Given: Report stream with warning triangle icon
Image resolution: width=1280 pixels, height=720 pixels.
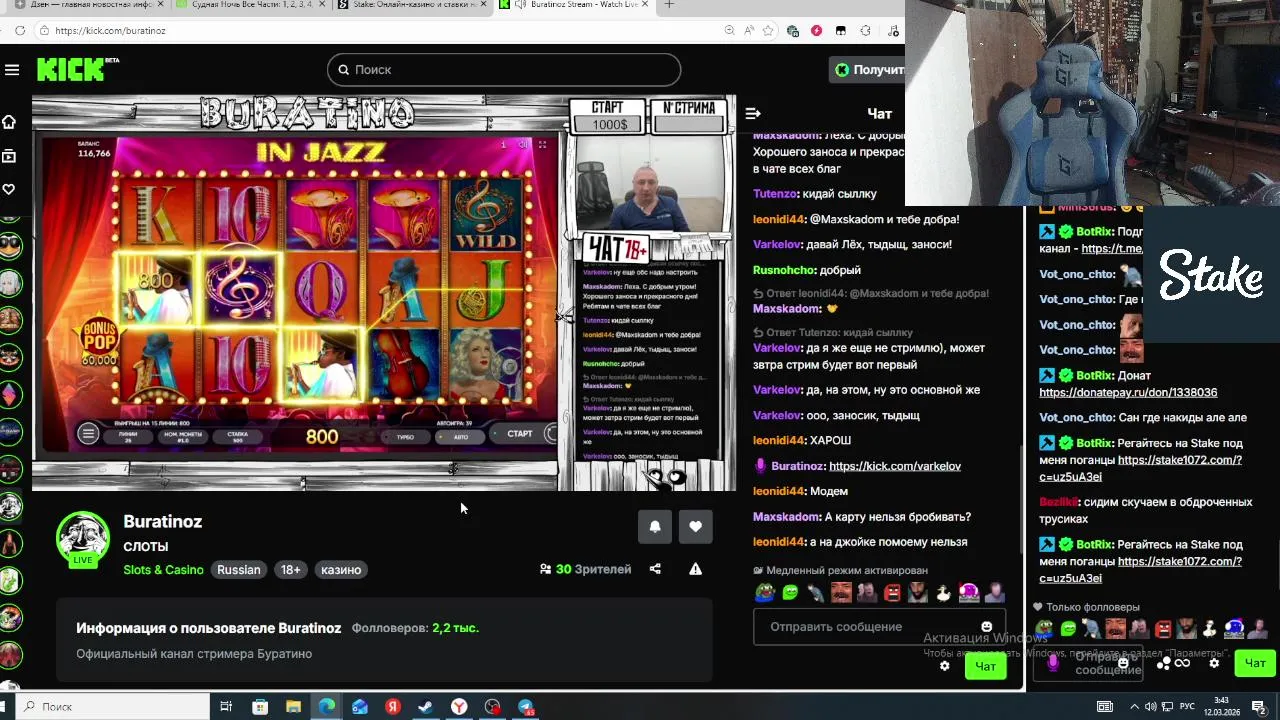Looking at the screenshot, I should click(x=695, y=569).
